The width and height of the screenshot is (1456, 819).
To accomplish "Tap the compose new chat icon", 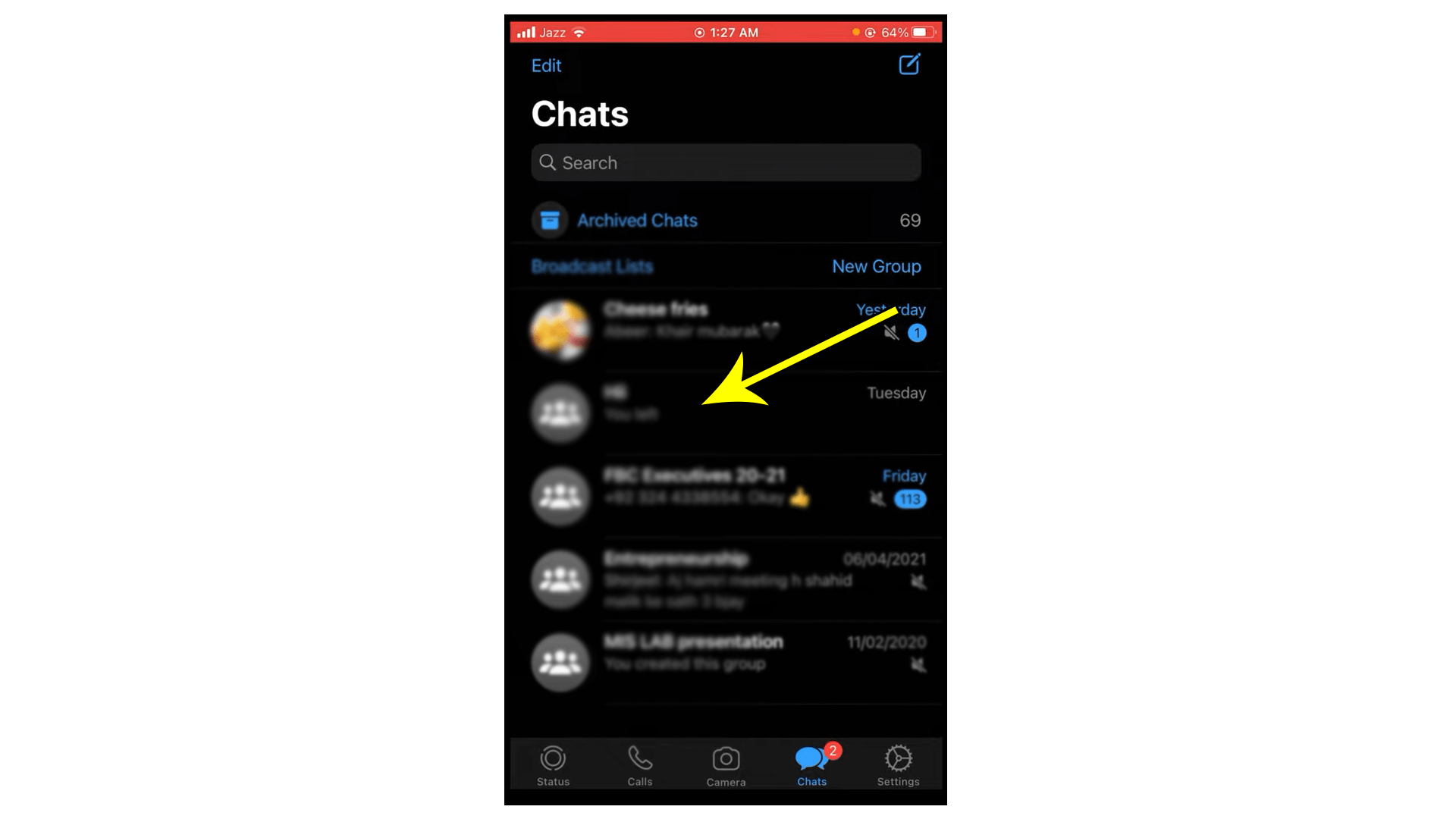I will point(909,65).
